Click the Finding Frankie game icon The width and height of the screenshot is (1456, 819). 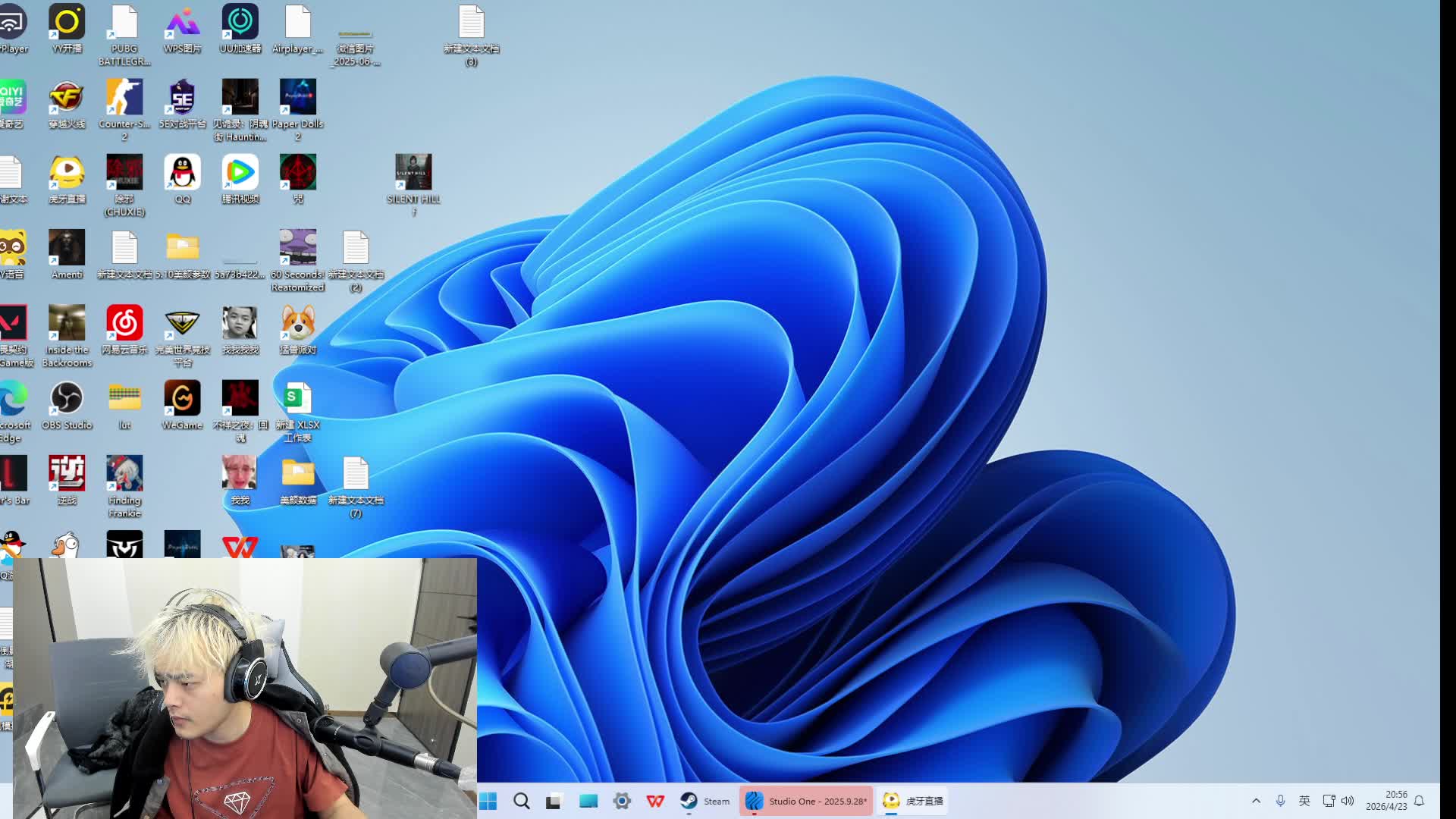[124, 474]
